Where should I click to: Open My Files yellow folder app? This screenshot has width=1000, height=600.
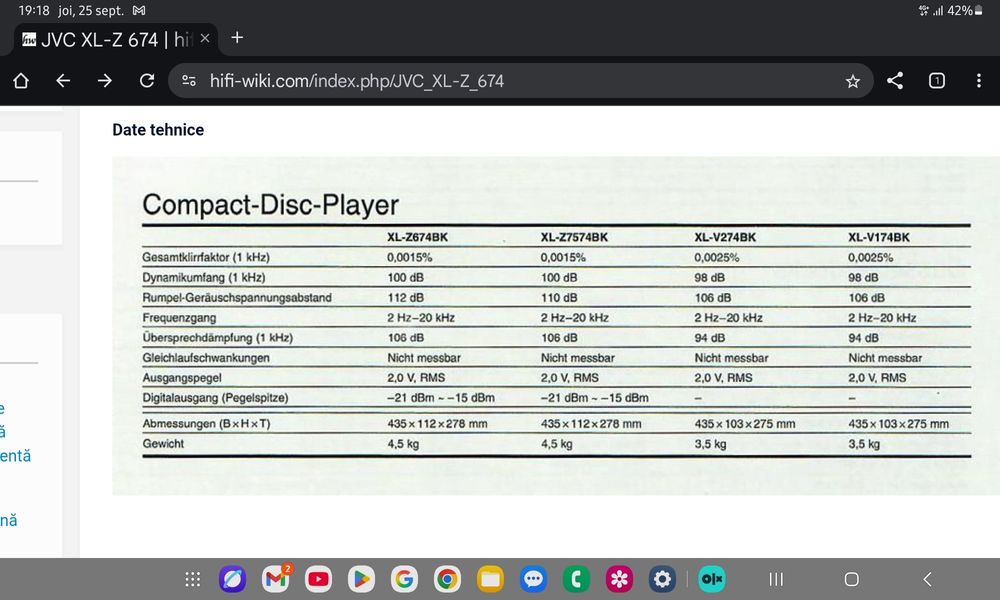click(490, 579)
